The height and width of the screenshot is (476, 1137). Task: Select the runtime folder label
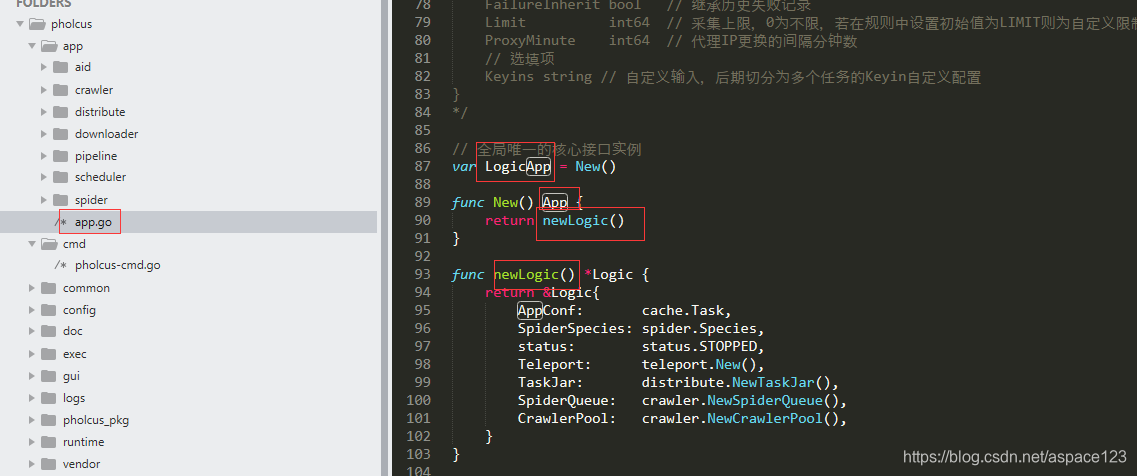tap(83, 442)
